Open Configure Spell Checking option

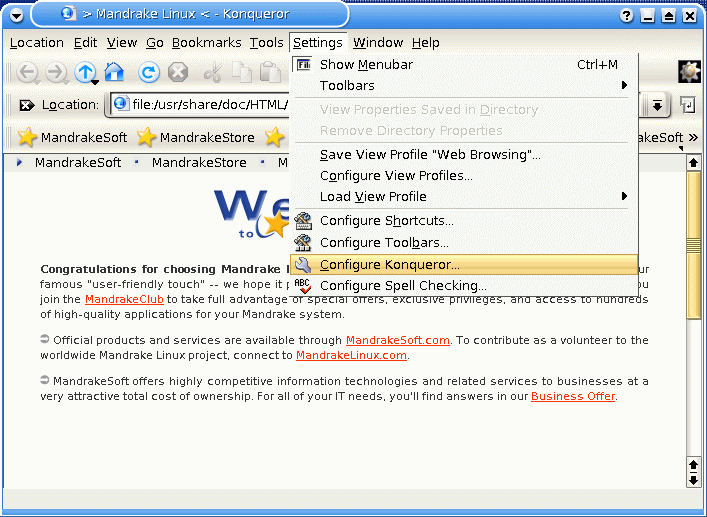403,286
